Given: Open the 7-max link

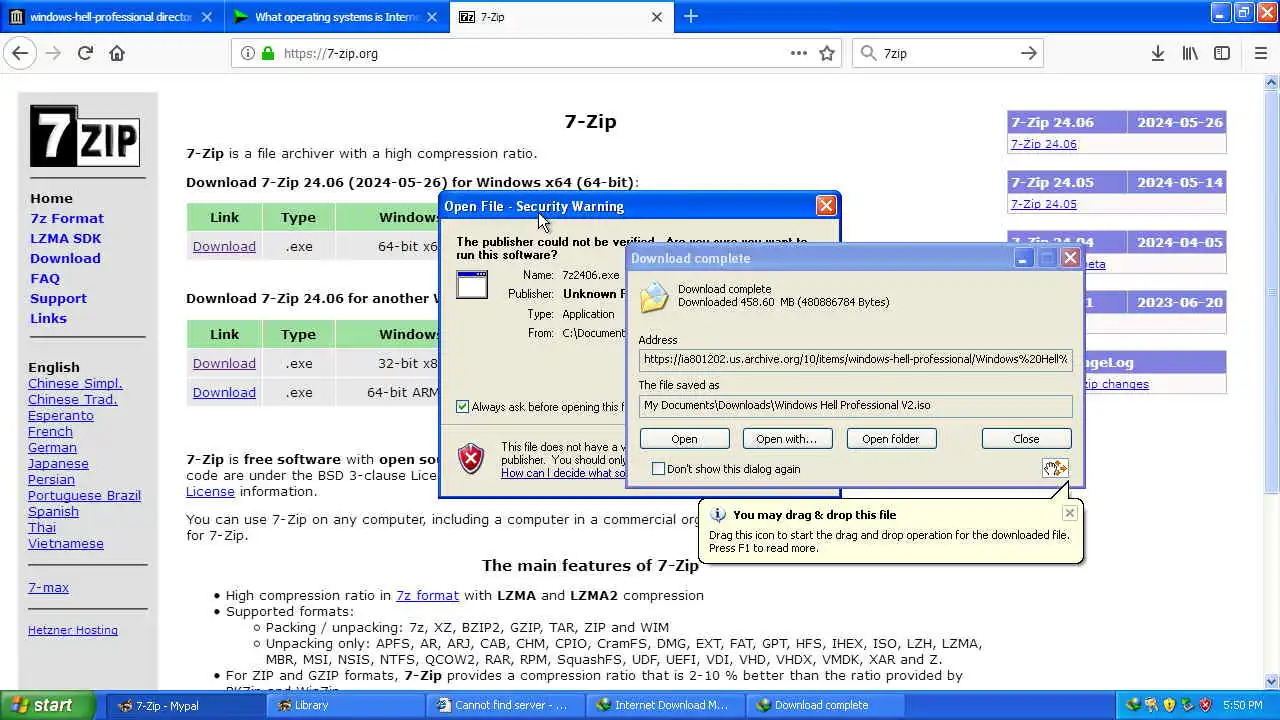Looking at the screenshot, I should click(48, 587).
